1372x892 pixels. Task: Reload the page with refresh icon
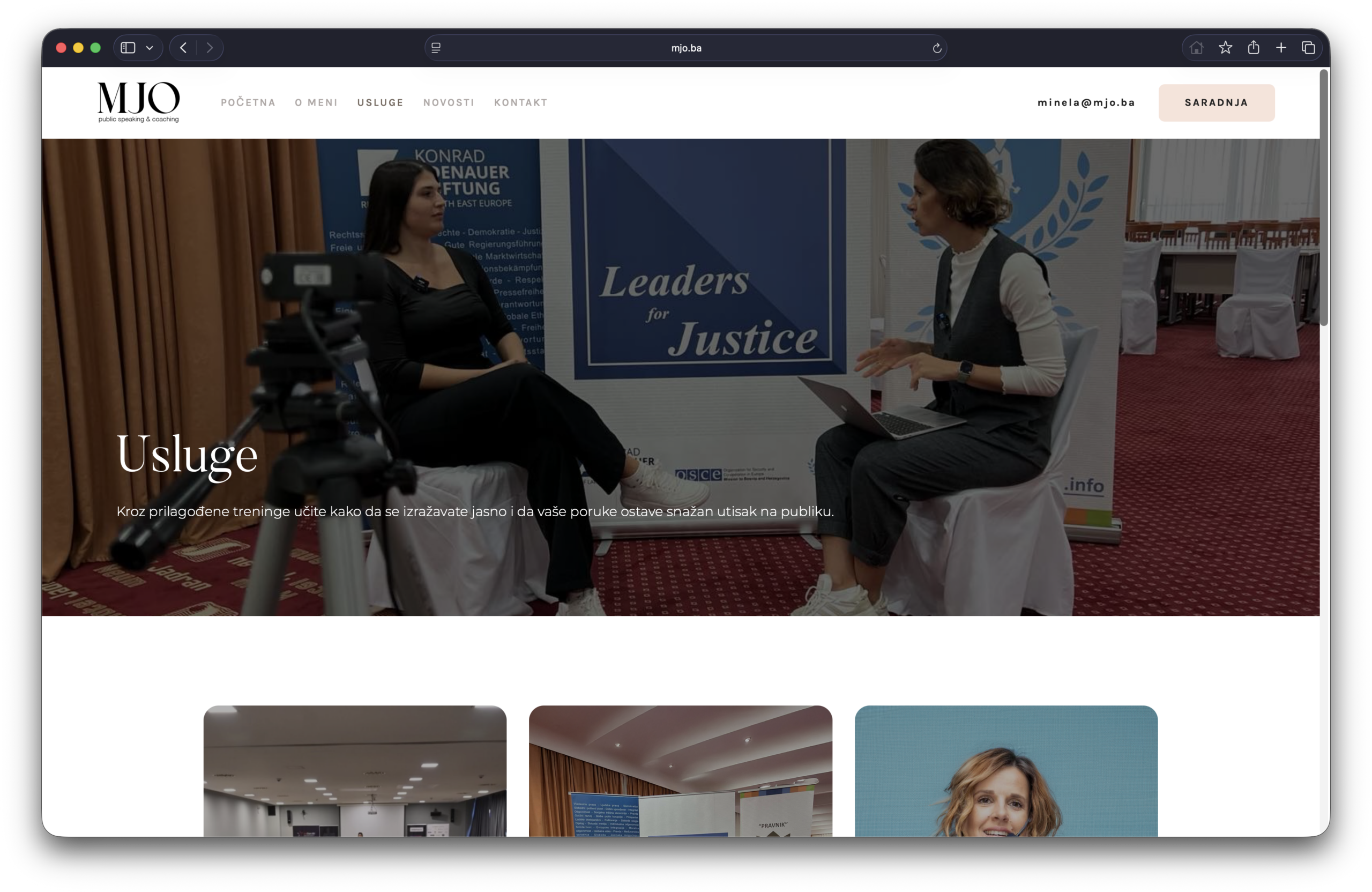point(937,48)
